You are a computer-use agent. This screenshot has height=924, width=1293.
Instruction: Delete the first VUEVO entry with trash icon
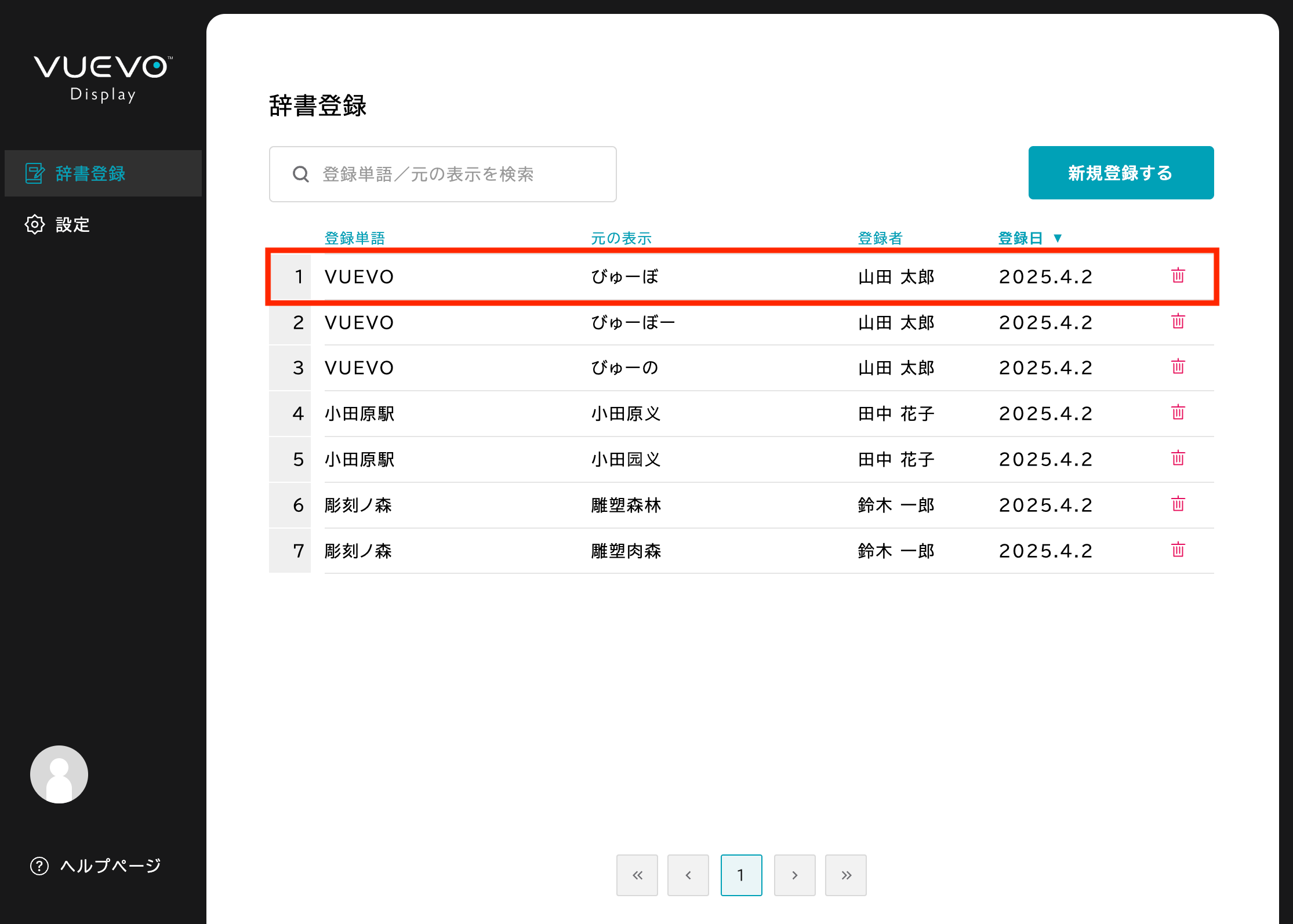click(x=1178, y=277)
